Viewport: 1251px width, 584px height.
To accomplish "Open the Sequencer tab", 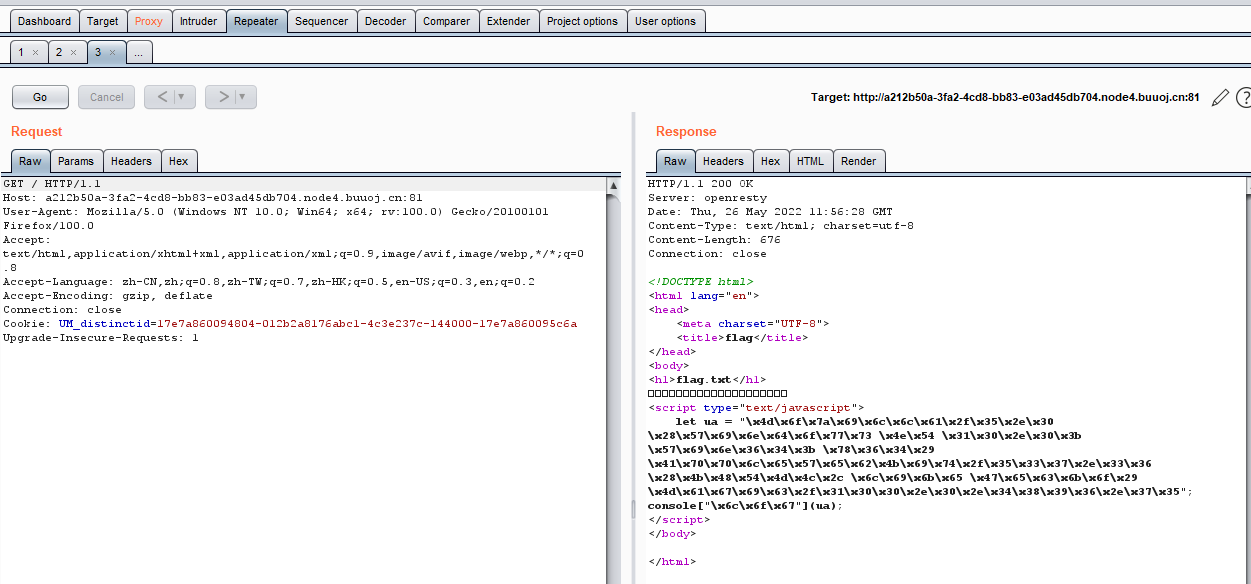I will (322, 21).
